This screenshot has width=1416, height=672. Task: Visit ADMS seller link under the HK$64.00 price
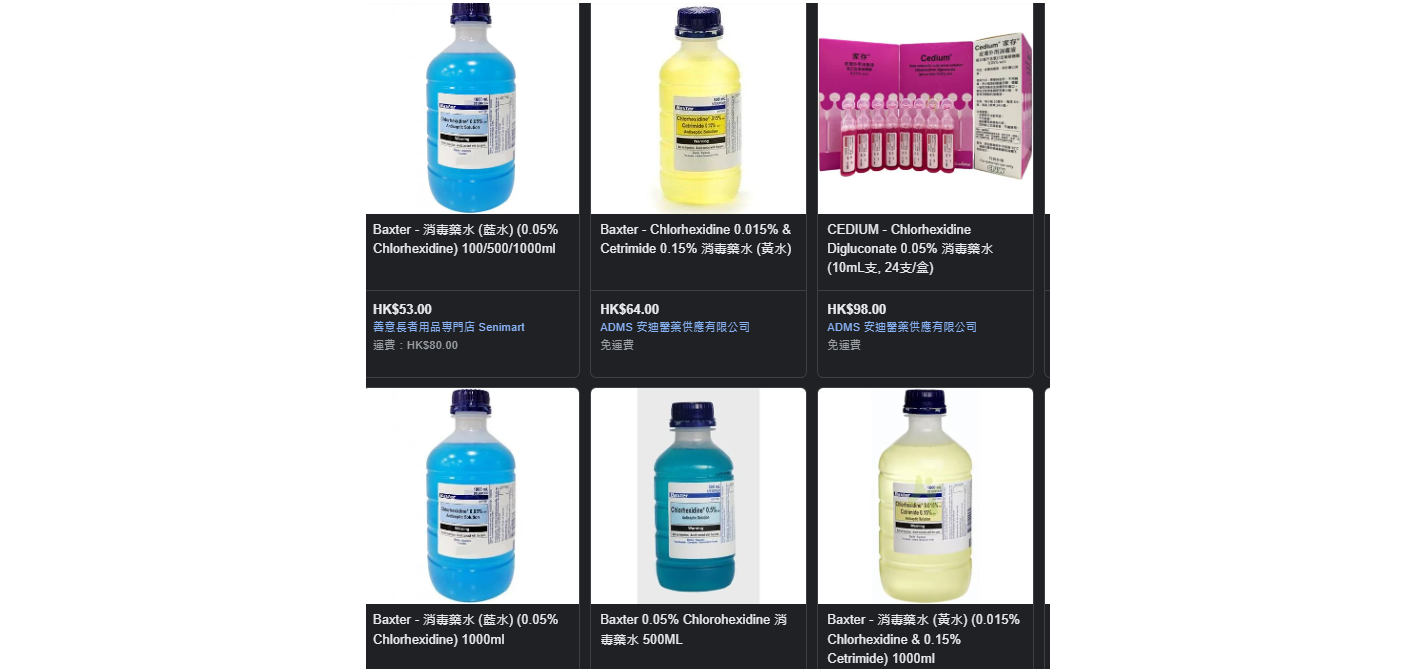[x=675, y=327]
